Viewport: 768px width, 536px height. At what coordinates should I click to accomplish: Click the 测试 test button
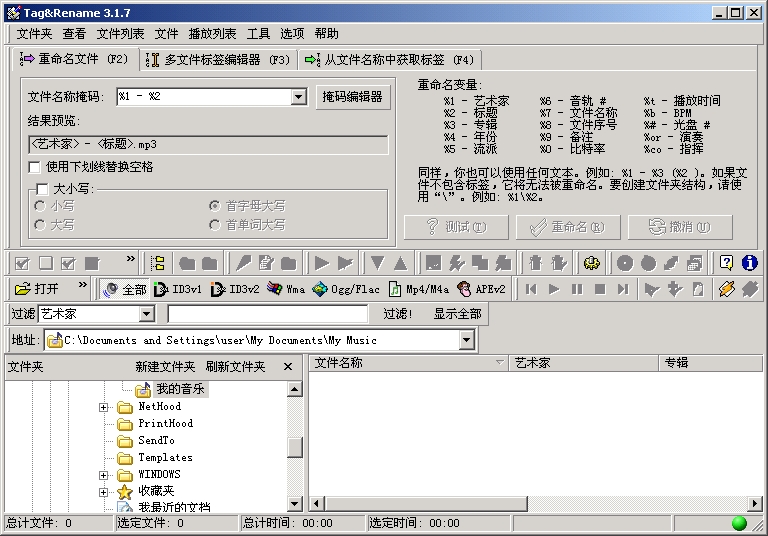pos(456,227)
